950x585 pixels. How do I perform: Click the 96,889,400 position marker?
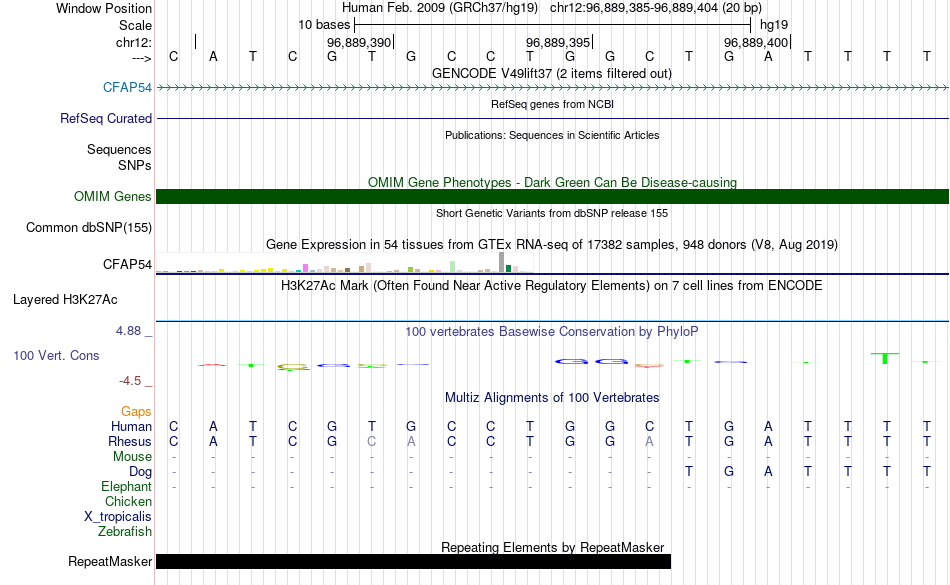pos(757,42)
